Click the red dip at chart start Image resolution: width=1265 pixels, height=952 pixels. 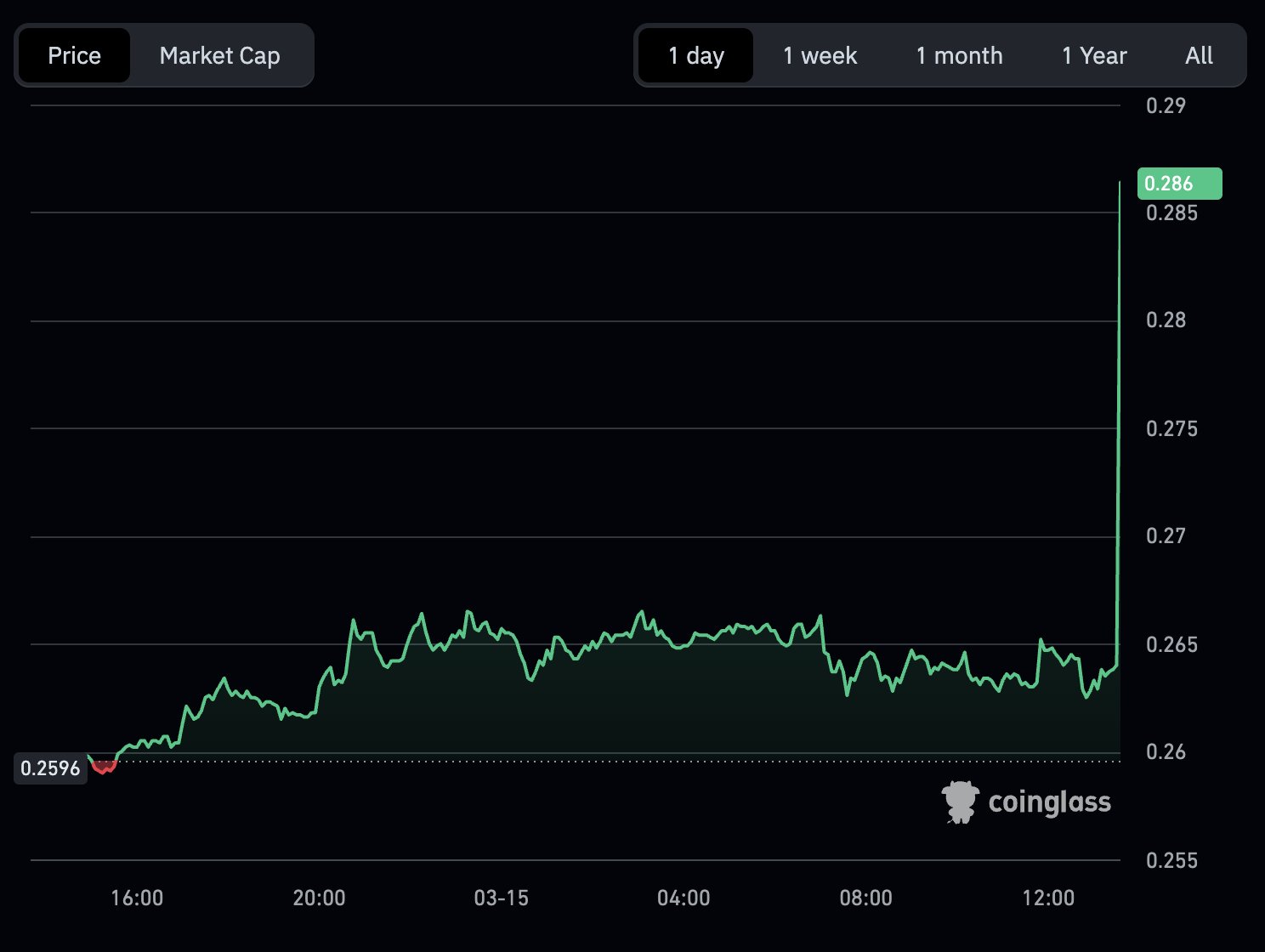click(104, 767)
